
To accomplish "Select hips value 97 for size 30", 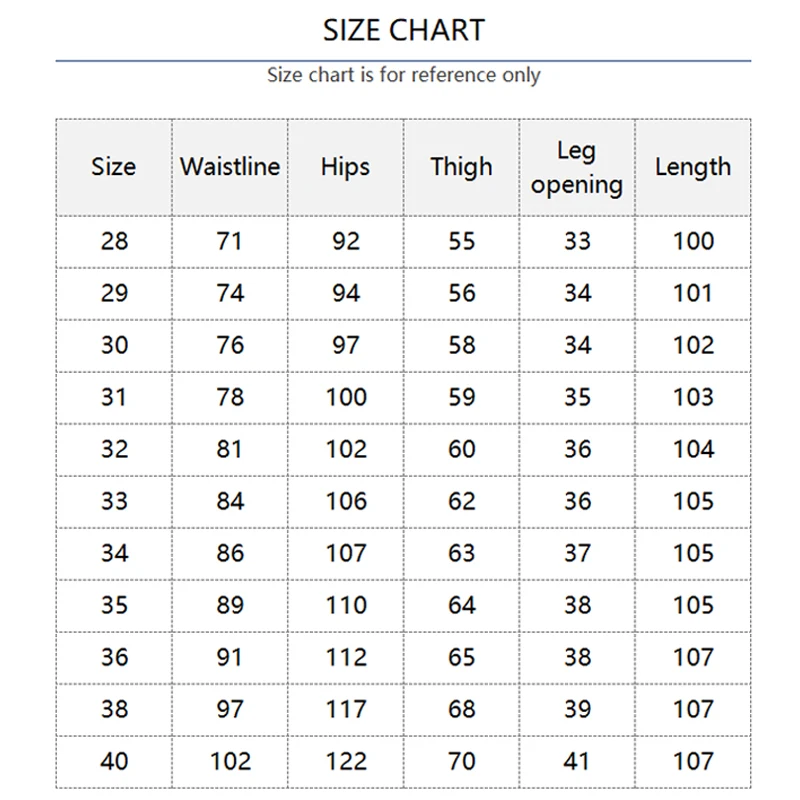I will [x=345, y=345].
